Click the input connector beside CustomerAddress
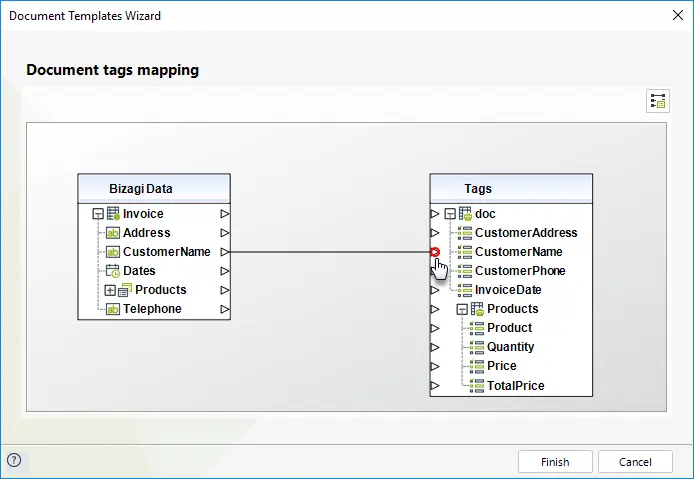This screenshot has height=479, width=694. click(435, 233)
